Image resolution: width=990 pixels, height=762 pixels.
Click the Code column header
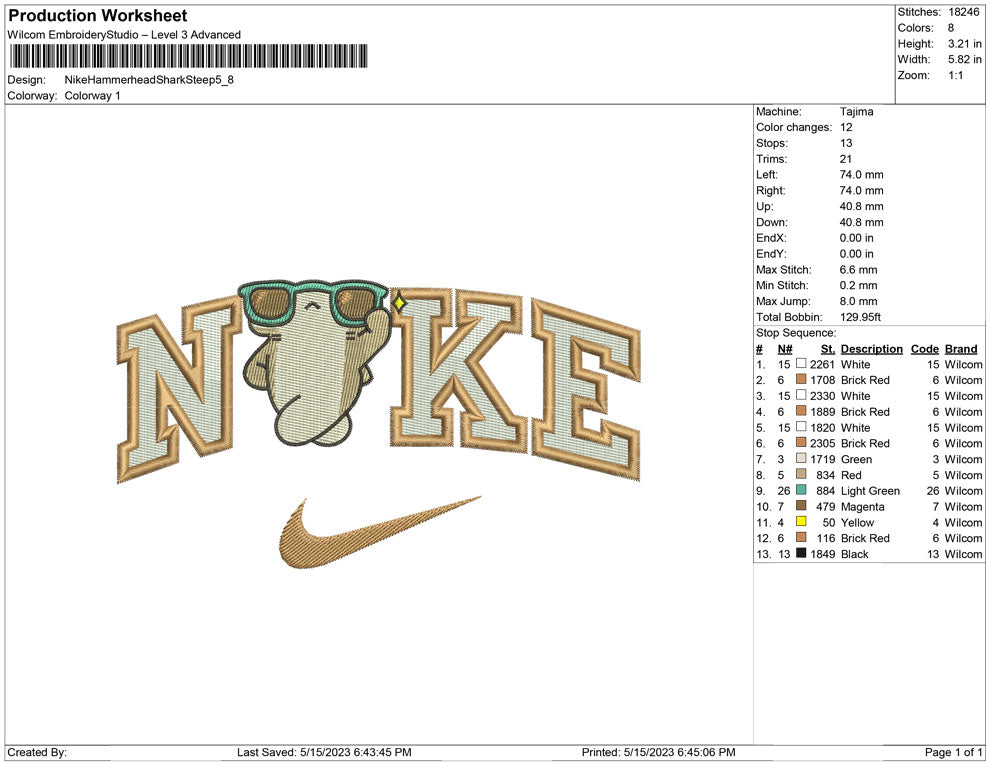924,349
